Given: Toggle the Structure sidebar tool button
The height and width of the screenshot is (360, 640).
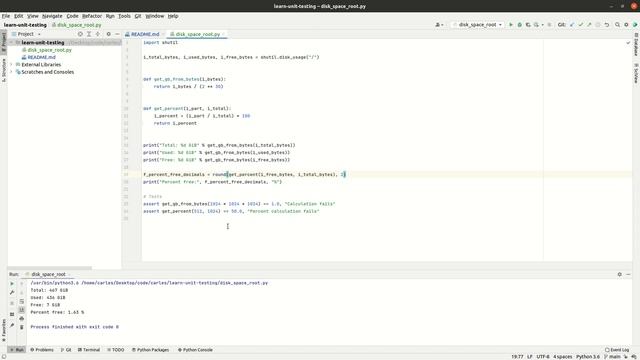Looking at the screenshot, I should pos(4,70).
